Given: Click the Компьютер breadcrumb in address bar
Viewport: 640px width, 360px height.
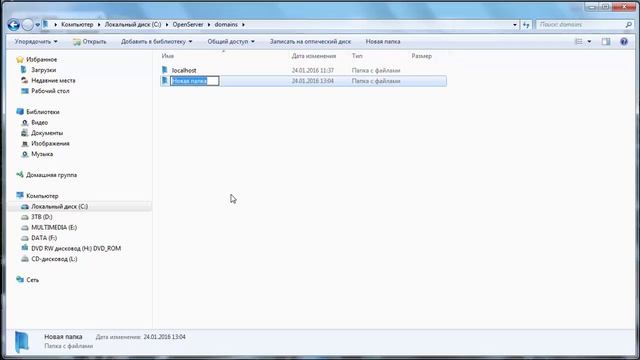Looking at the screenshot, I should tap(77, 24).
